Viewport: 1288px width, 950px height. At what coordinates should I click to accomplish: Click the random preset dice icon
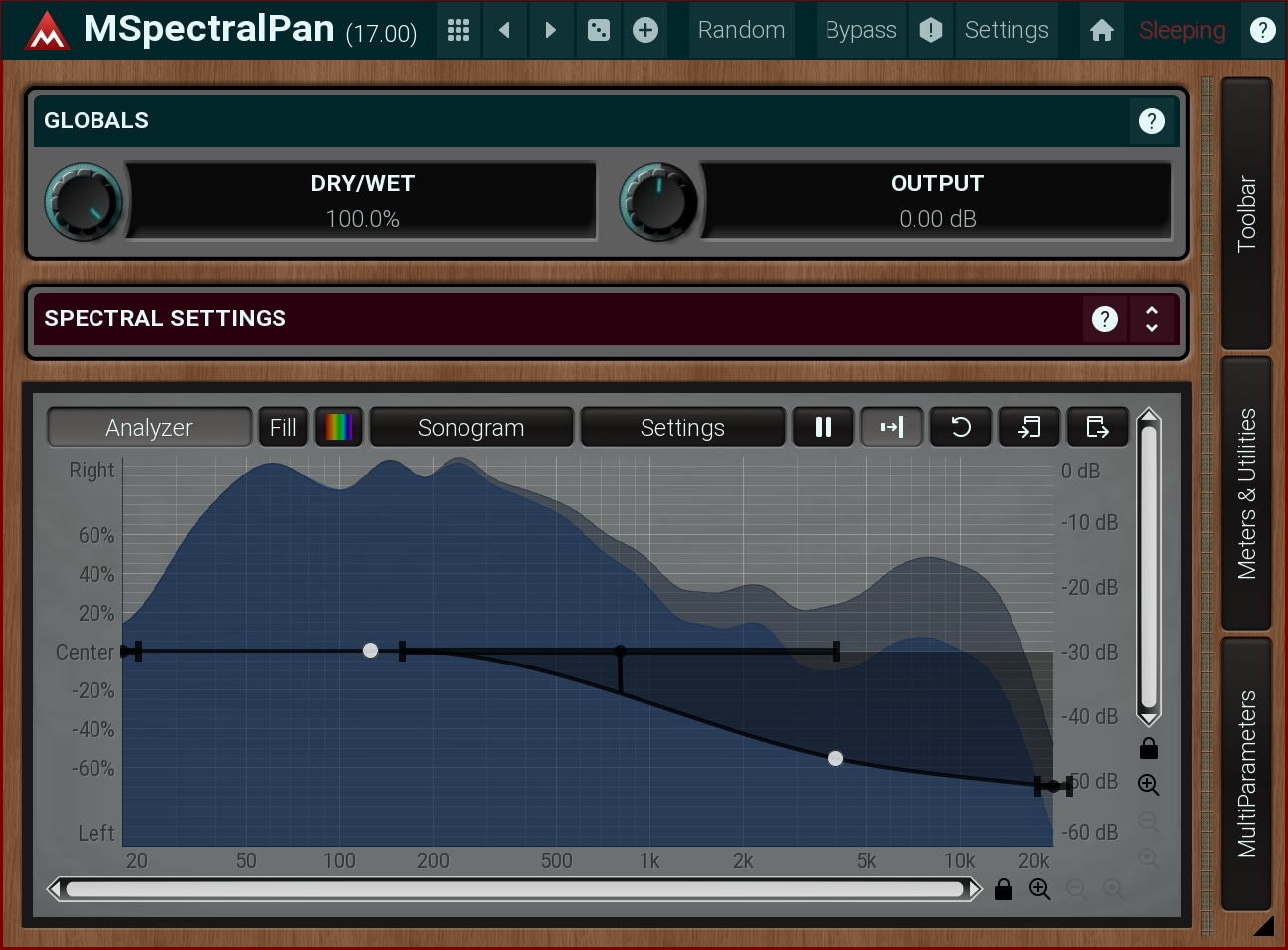click(x=598, y=30)
